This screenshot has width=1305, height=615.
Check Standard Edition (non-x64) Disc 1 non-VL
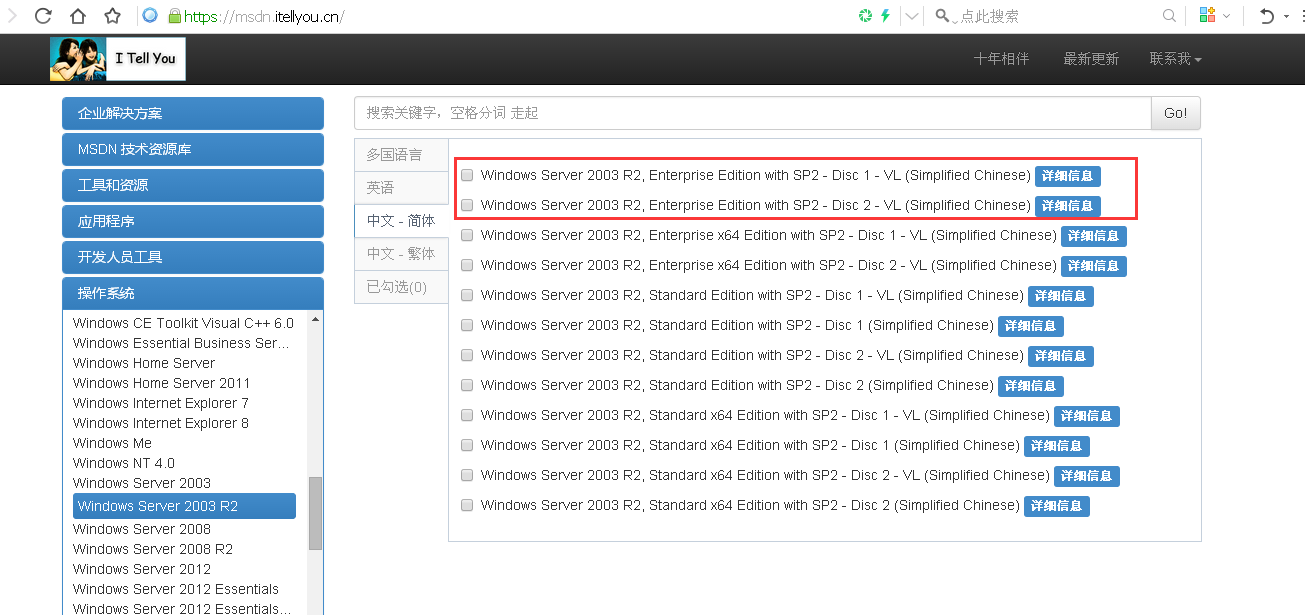point(467,326)
